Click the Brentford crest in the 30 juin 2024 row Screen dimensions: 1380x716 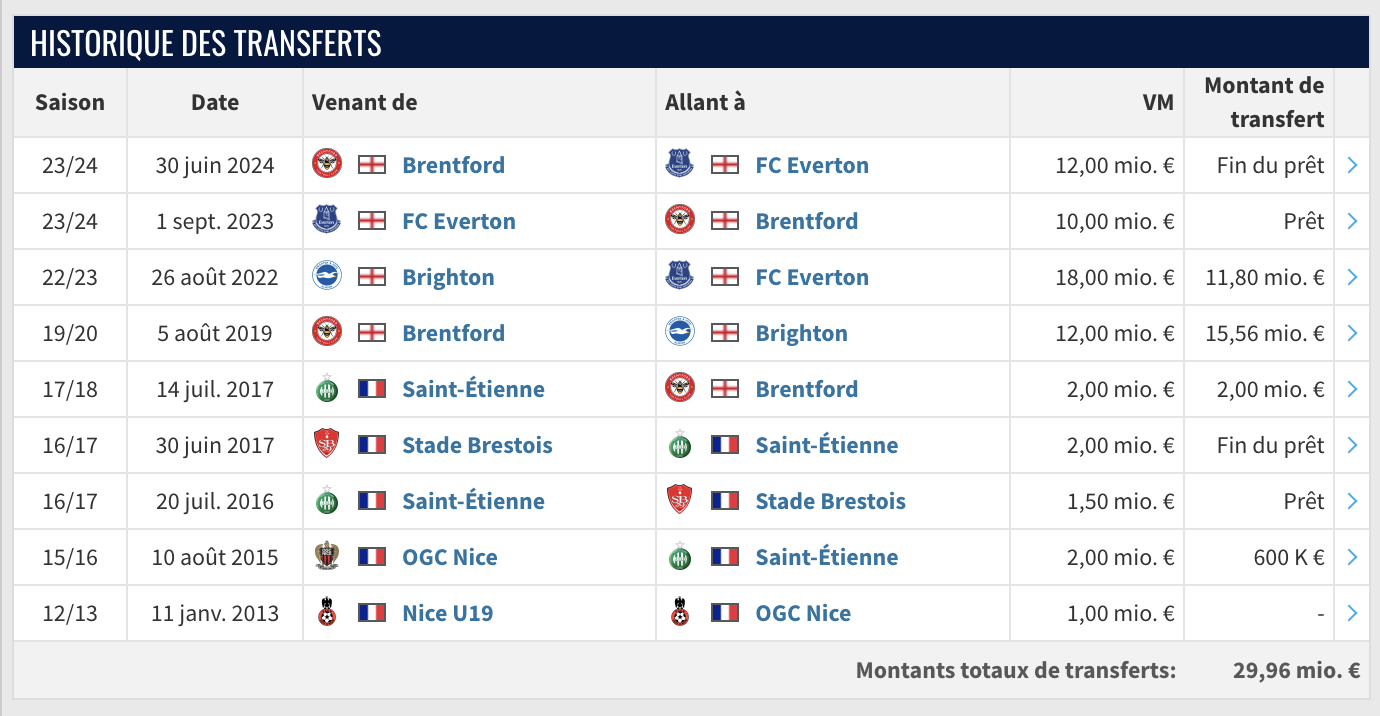(327, 165)
